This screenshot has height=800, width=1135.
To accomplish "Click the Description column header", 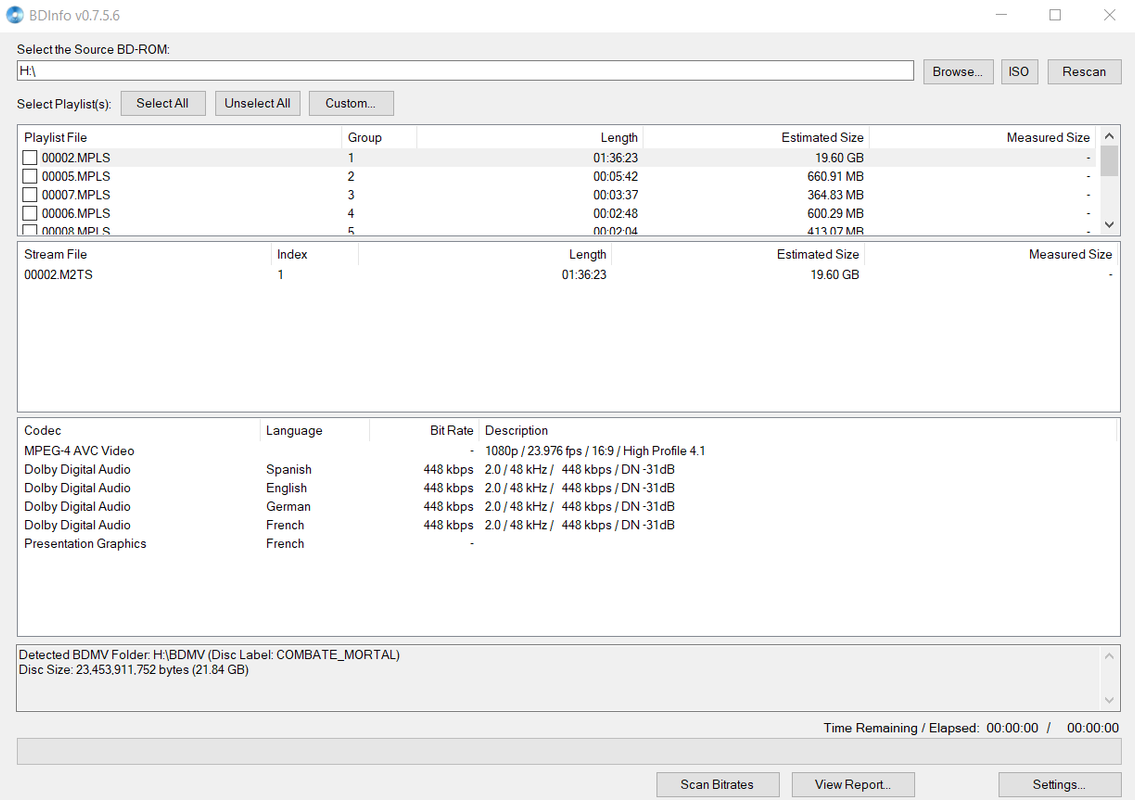I will point(798,431).
